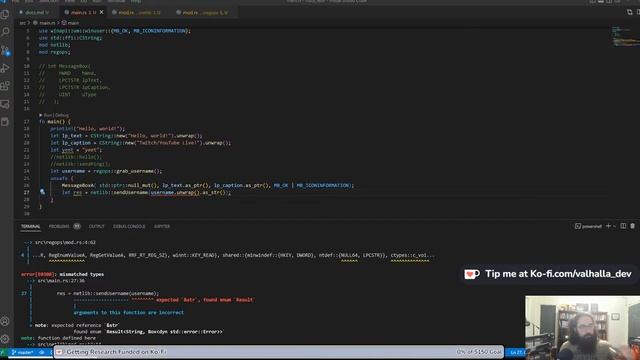The height and width of the screenshot is (360, 640).
Task: Close the main.rs editor tab
Action: pyautogui.click(x=102, y=12)
